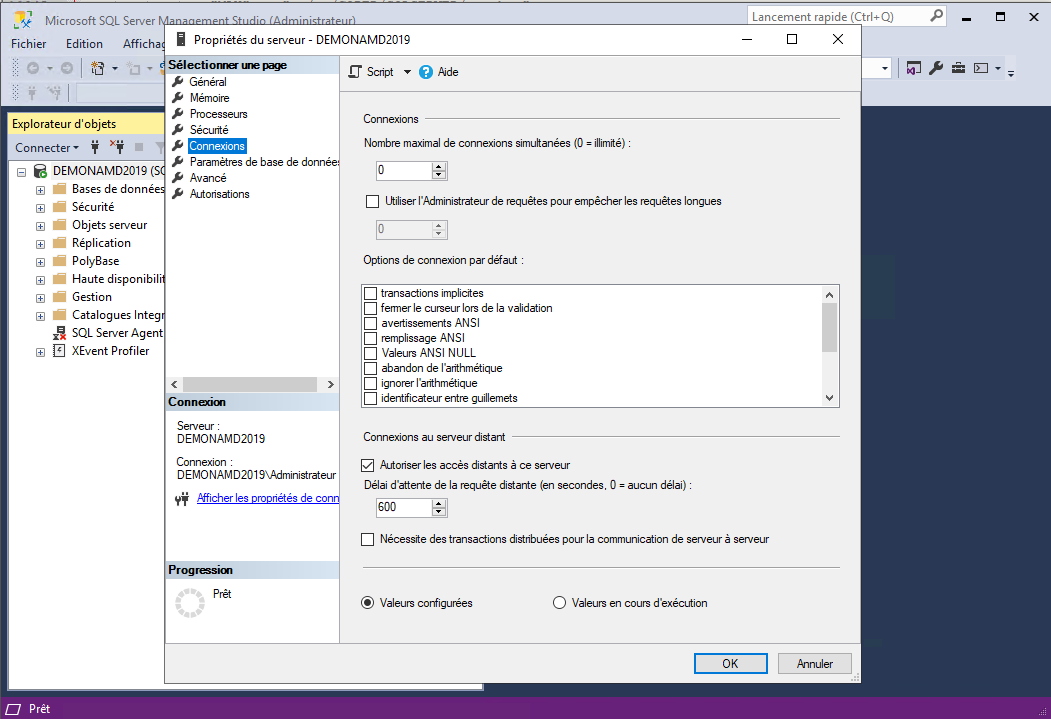Open the Script dropdown arrow
This screenshot has height=719, width=1051.
407,72
